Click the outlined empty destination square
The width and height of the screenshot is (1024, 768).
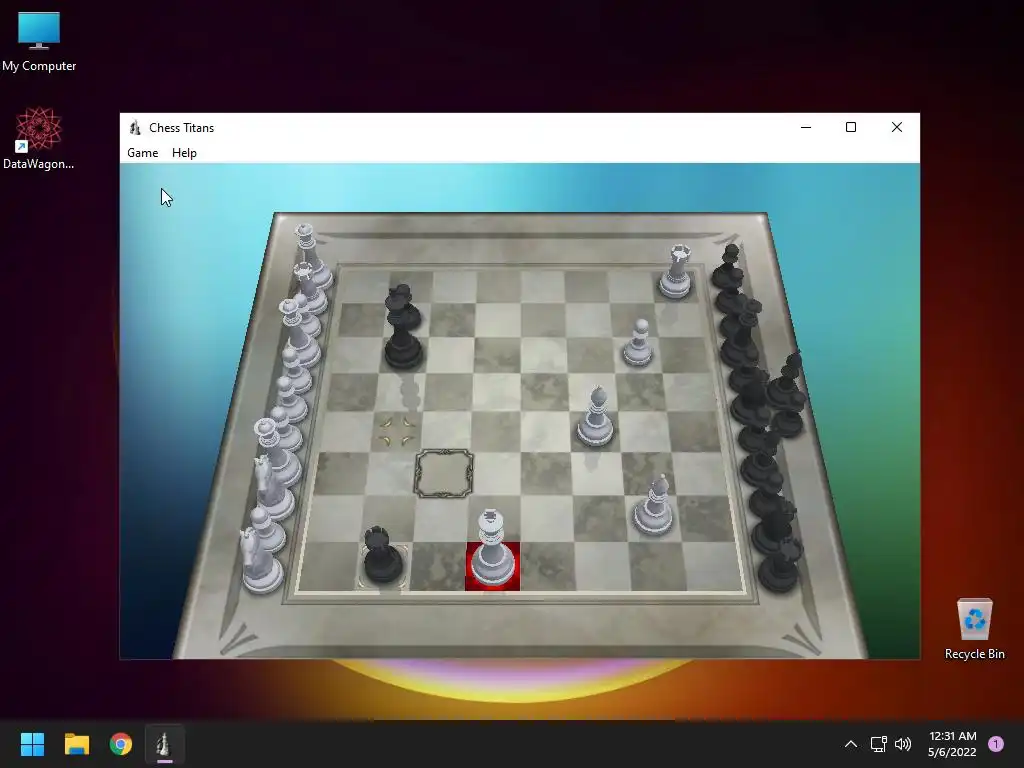[x=443, y=473]
